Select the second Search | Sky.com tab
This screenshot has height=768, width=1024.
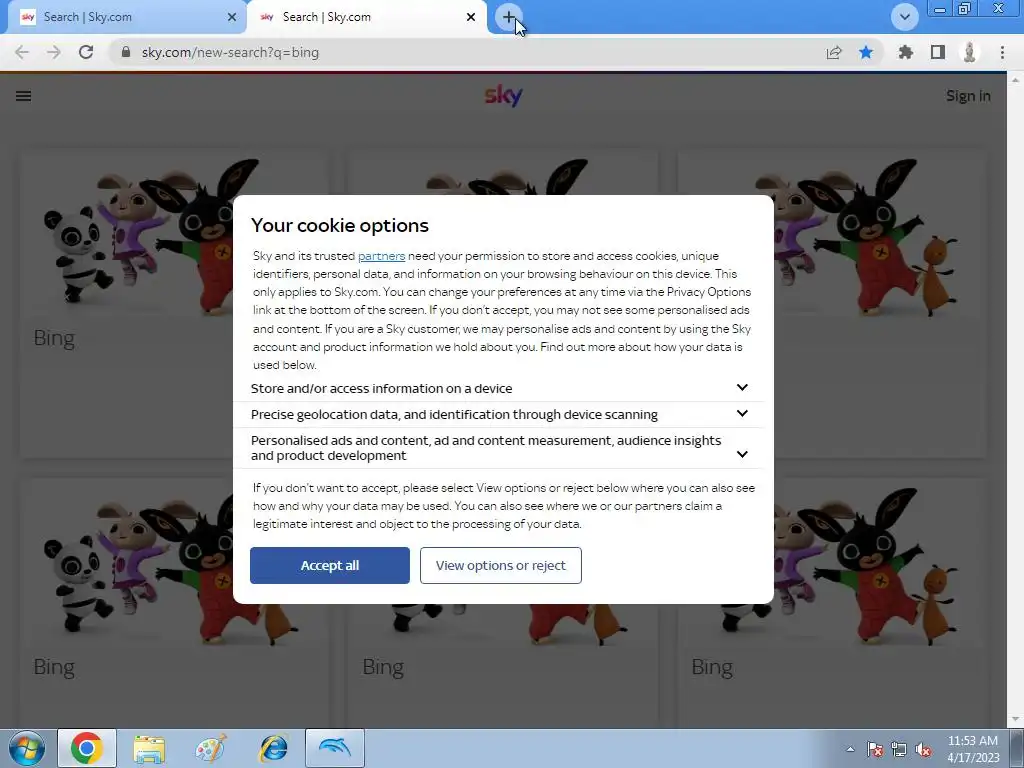pyautogui.click(x=366, y=18)
